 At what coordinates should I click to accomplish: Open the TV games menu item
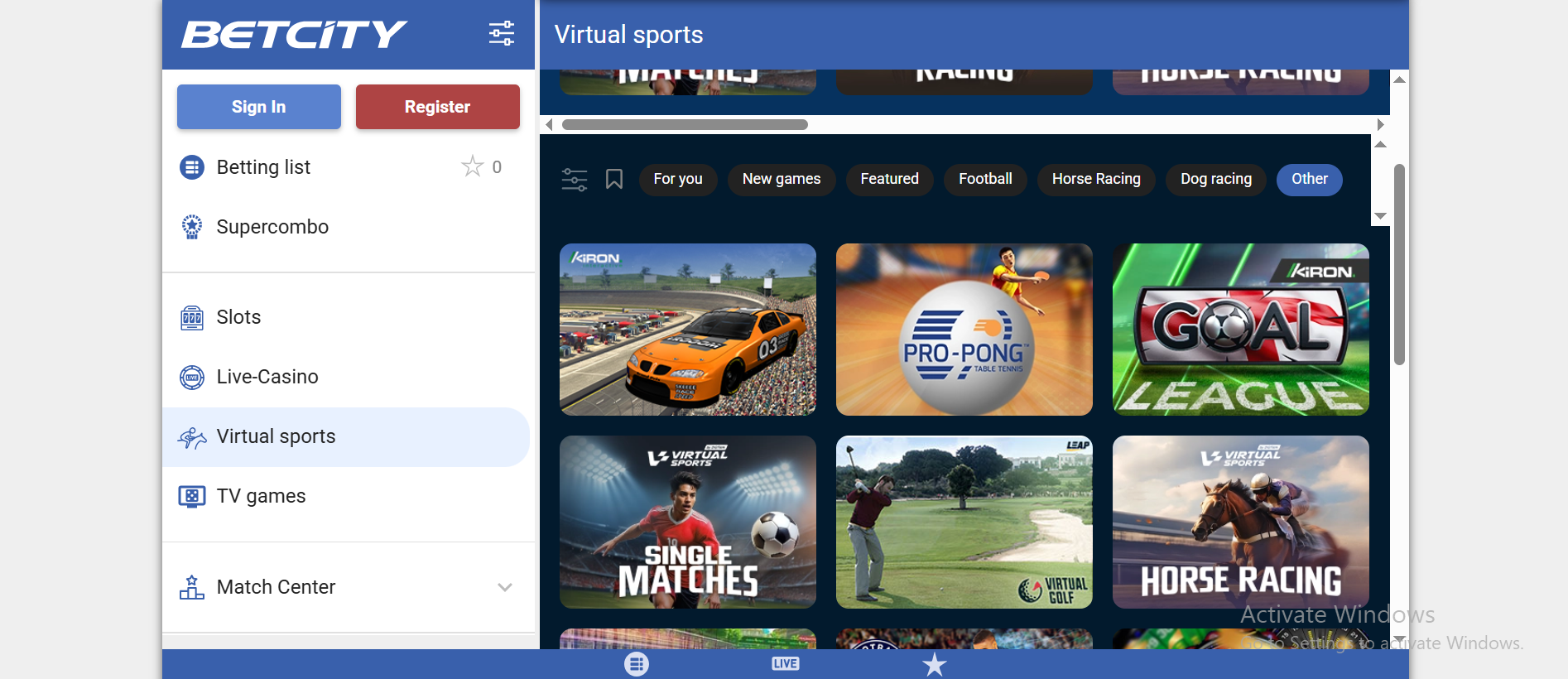pos(346,496)
